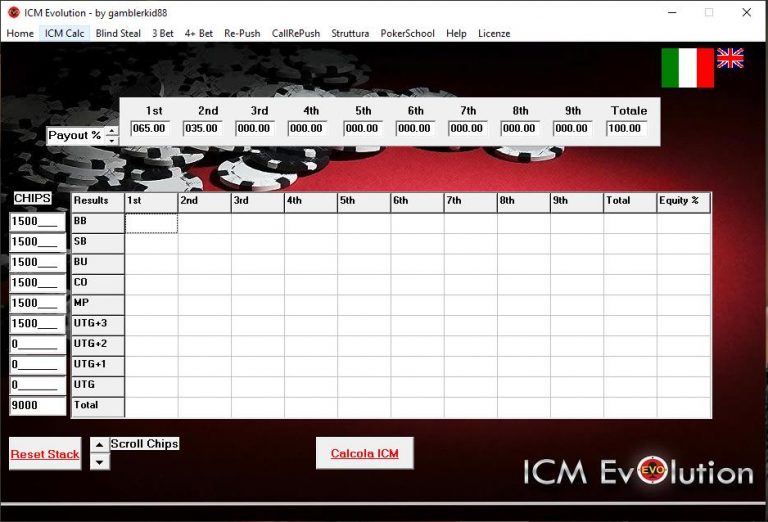Open the ICM Calc menu
Viewport: 768px width, 522px height.
[65, 33]
